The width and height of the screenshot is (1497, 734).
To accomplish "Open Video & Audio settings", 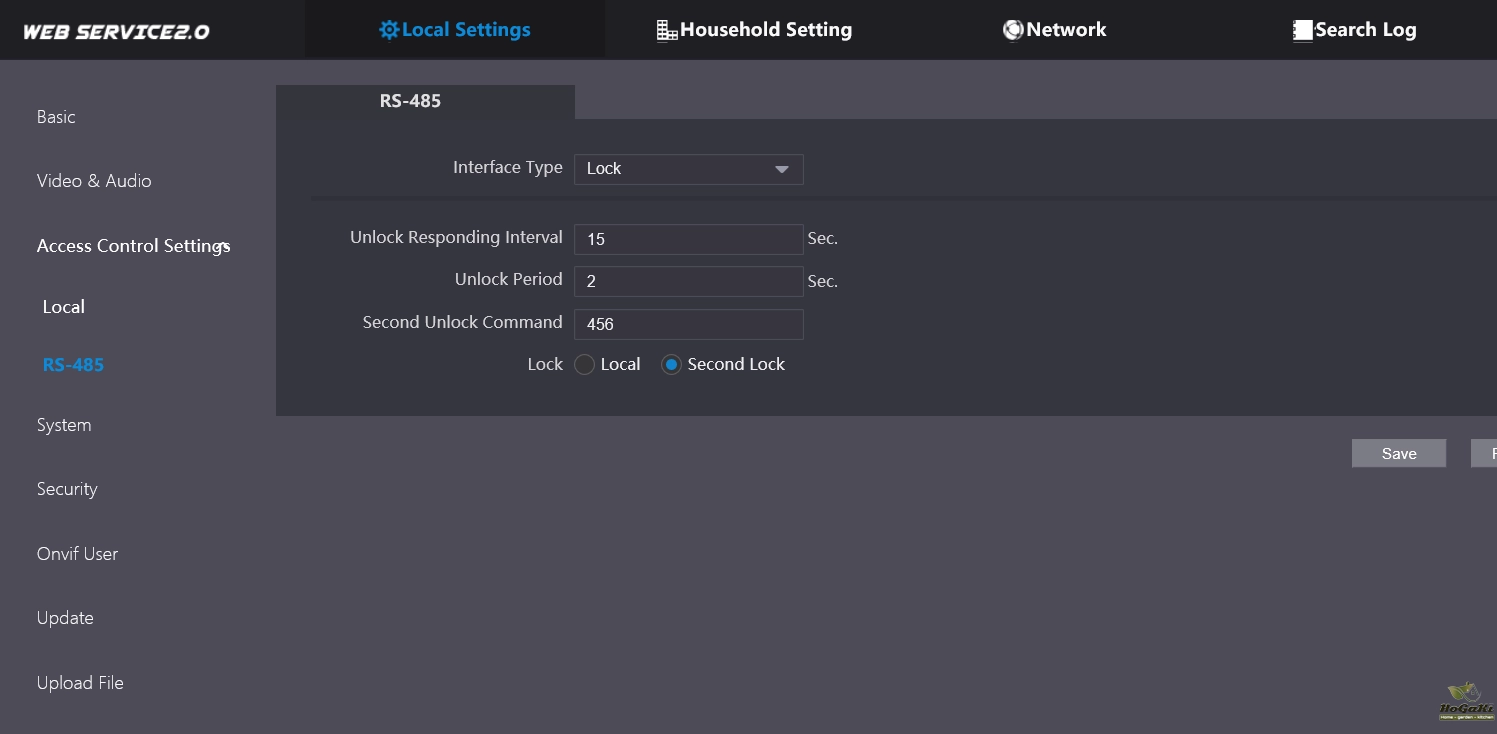I will pyautogui.click(x=94, y=181).
